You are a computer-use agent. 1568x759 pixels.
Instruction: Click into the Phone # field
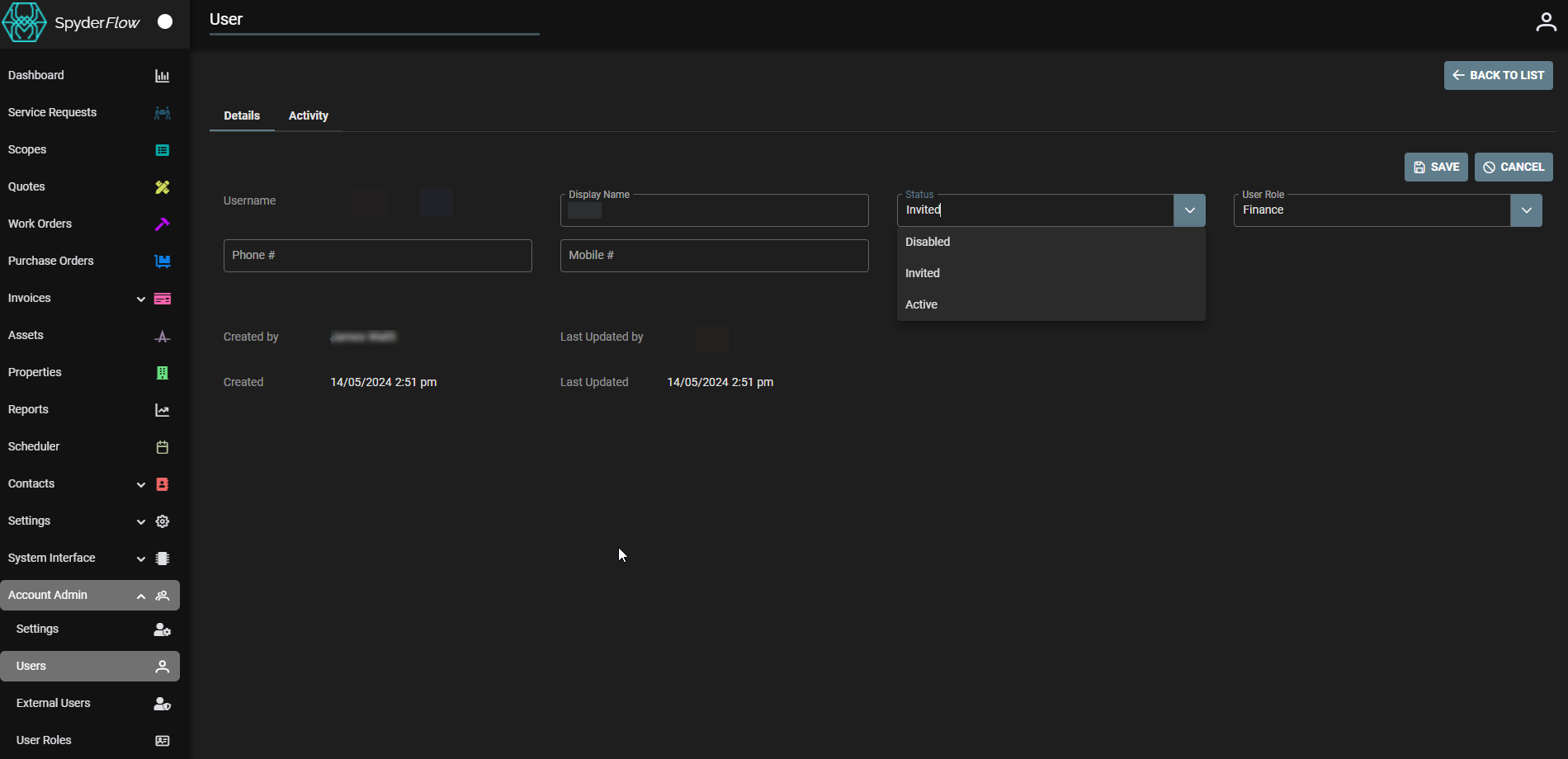(377, 256)
